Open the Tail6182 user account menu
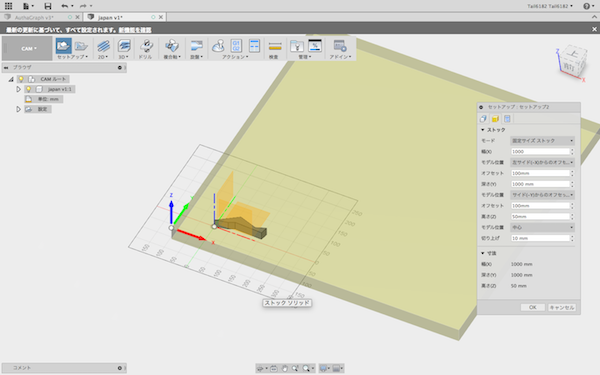600x375 pixels. click(x=550, y=6)
